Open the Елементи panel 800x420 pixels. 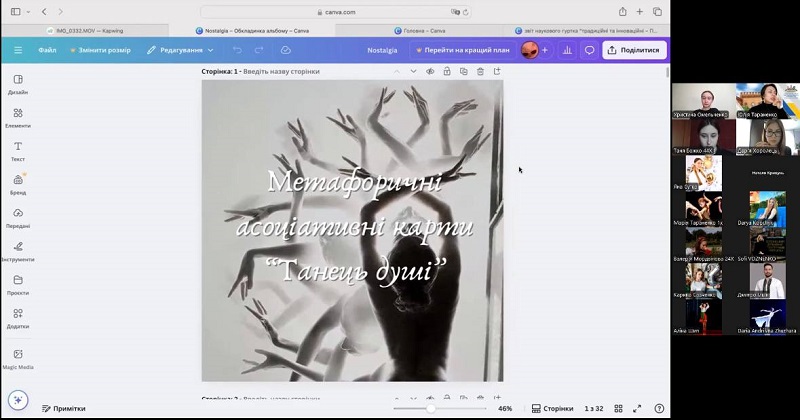tap(18, 117)
